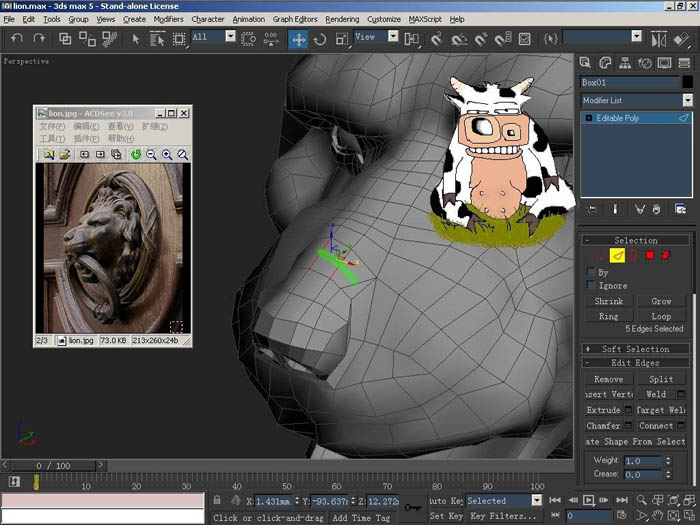The height and width of the screenshot is (525, 700).
Task: Open the Modify command panel tab
Action: (605, 63)
